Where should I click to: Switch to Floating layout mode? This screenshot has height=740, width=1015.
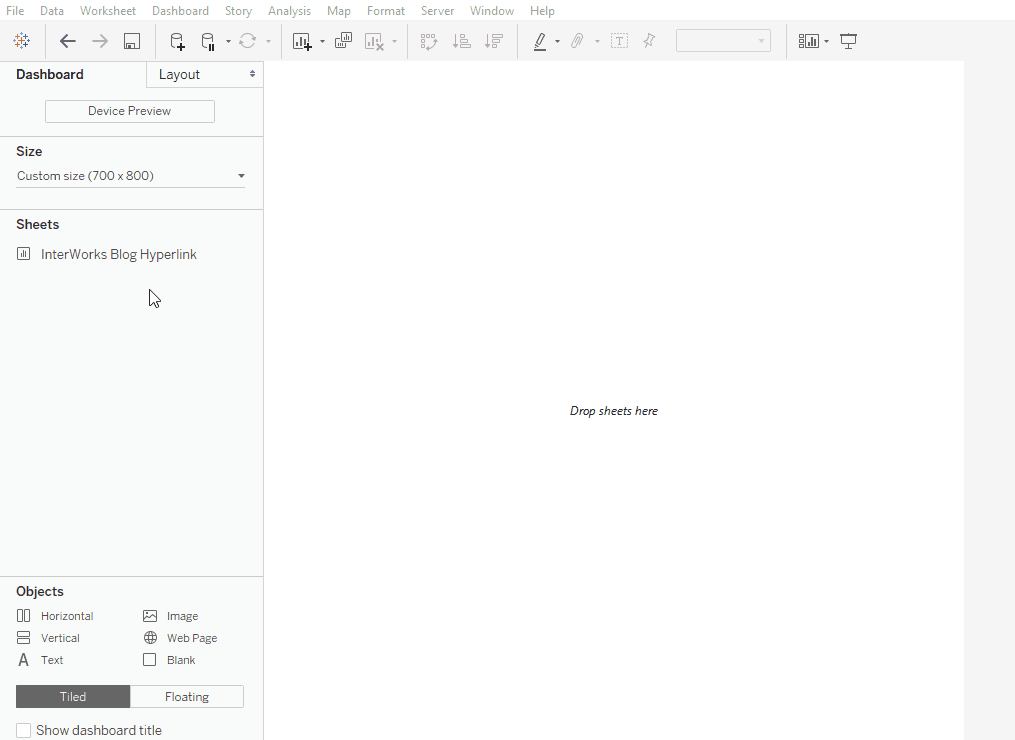point(187,697)
